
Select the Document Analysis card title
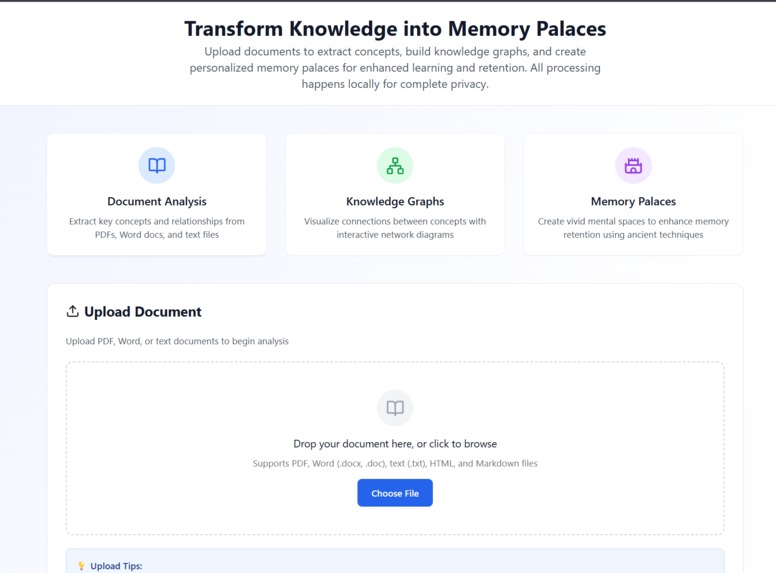click(x=157, y=201)
